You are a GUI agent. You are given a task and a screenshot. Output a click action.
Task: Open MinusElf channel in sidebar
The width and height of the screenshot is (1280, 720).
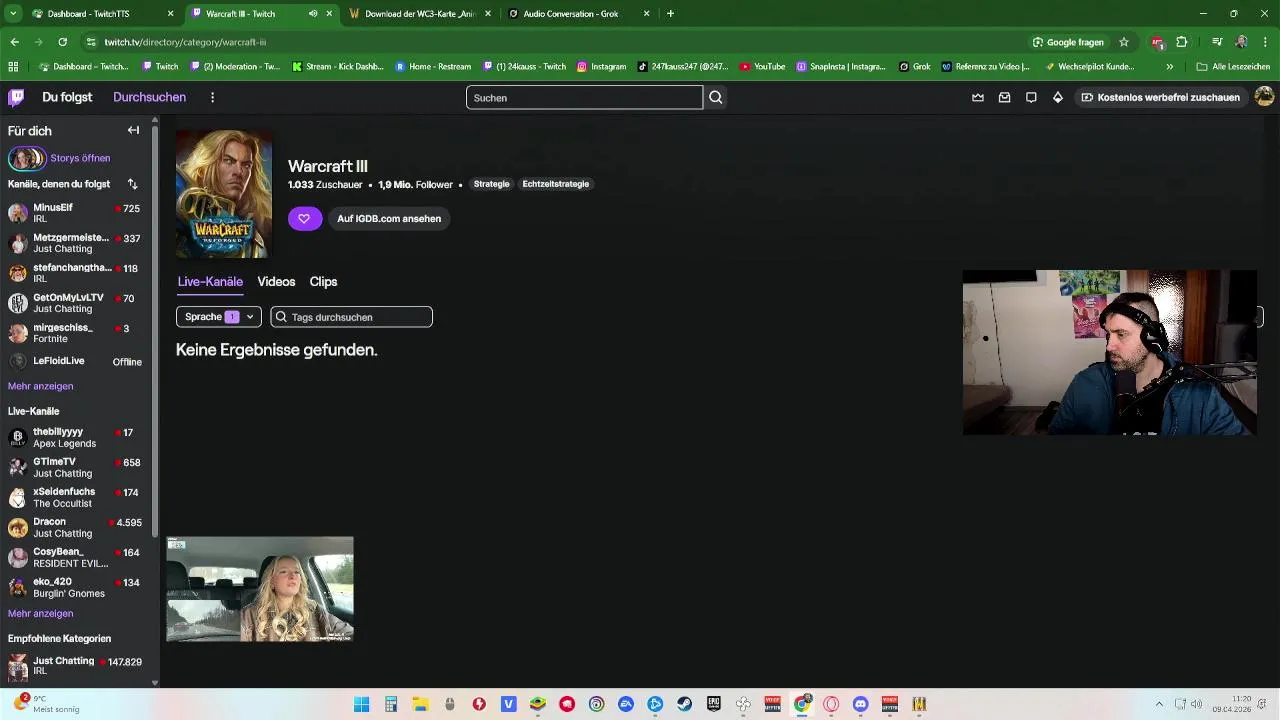coord(75,213)
